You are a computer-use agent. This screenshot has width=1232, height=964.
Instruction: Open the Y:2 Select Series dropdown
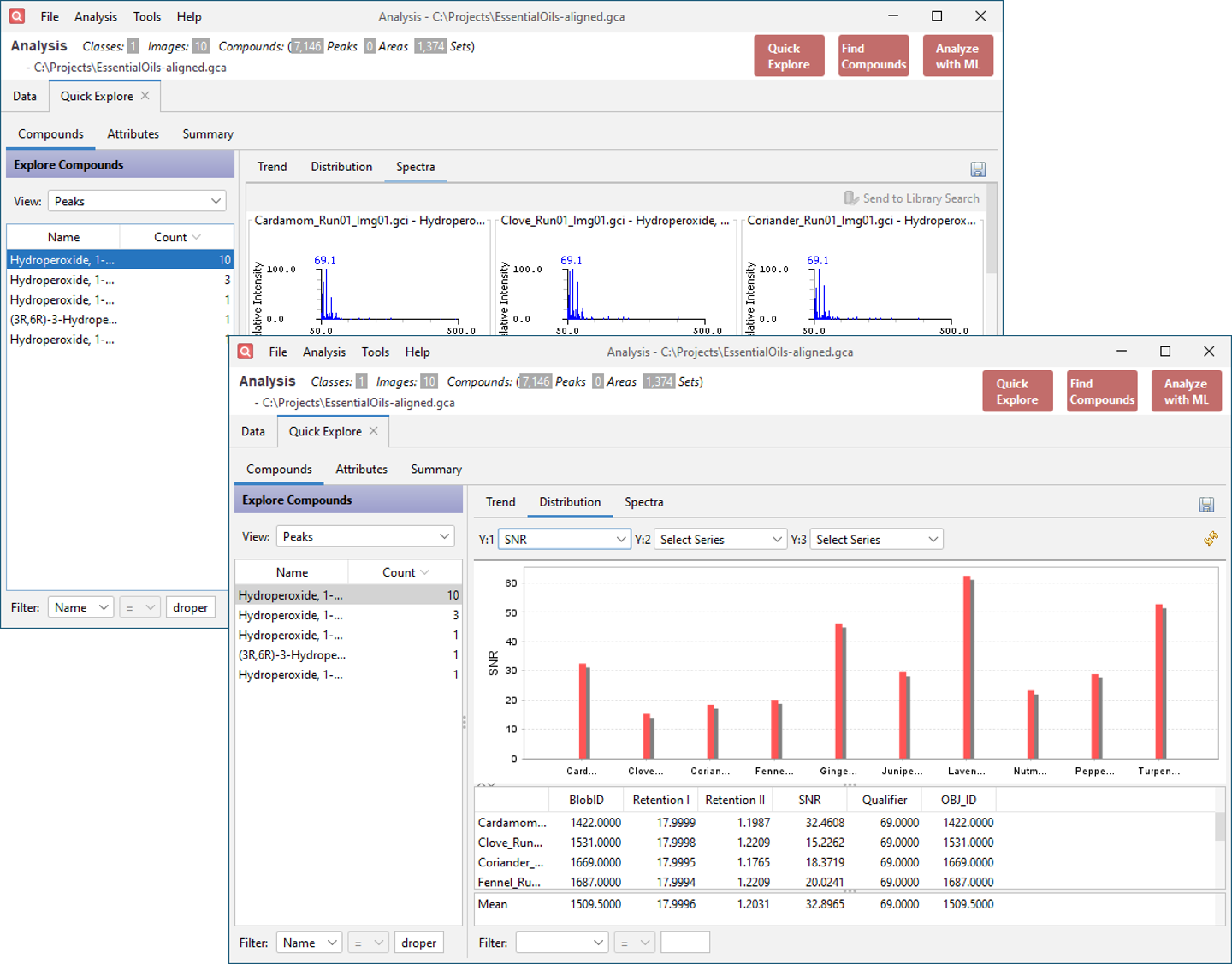click(720, 539)
